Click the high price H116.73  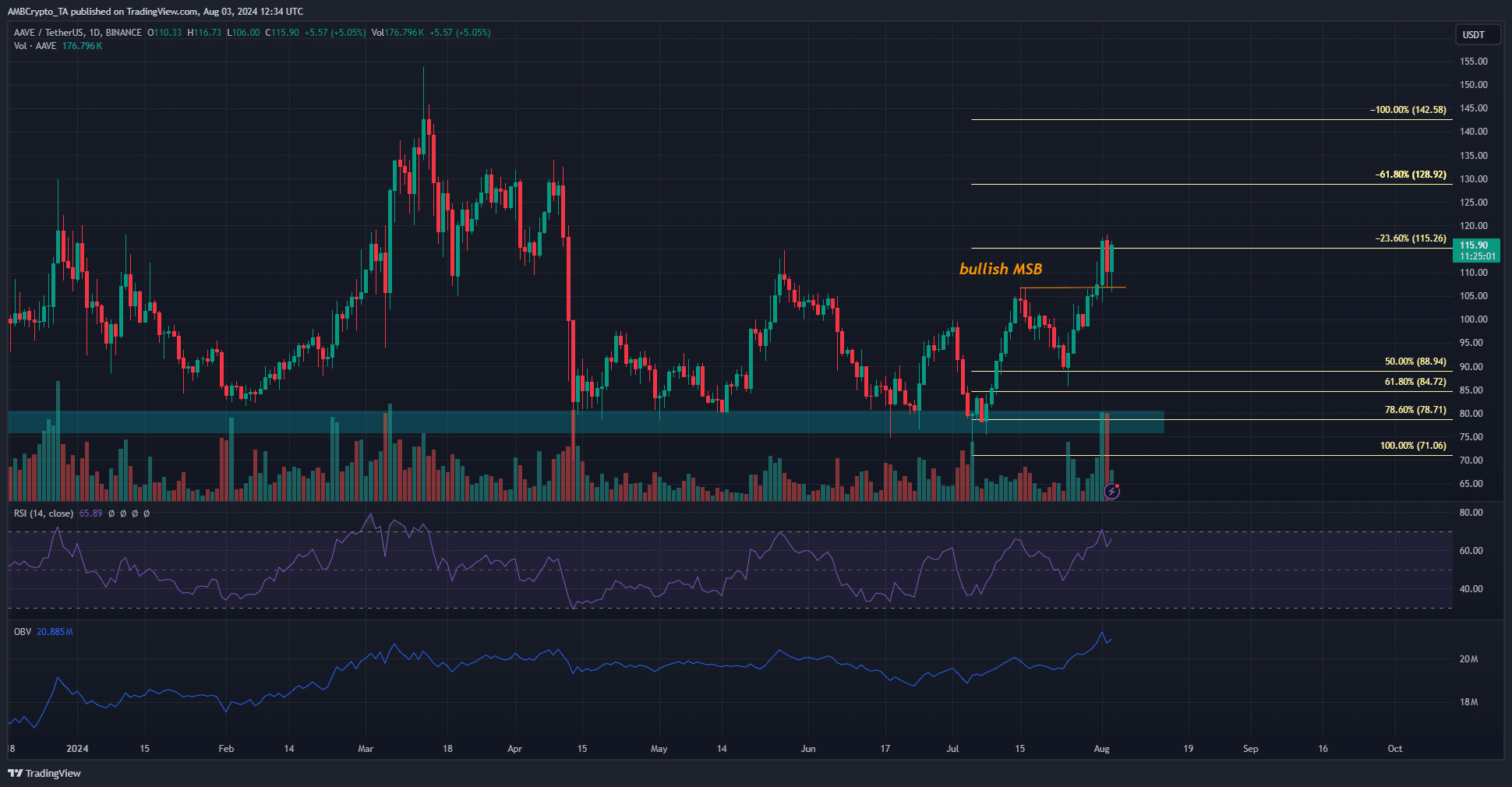click(204, 33)
